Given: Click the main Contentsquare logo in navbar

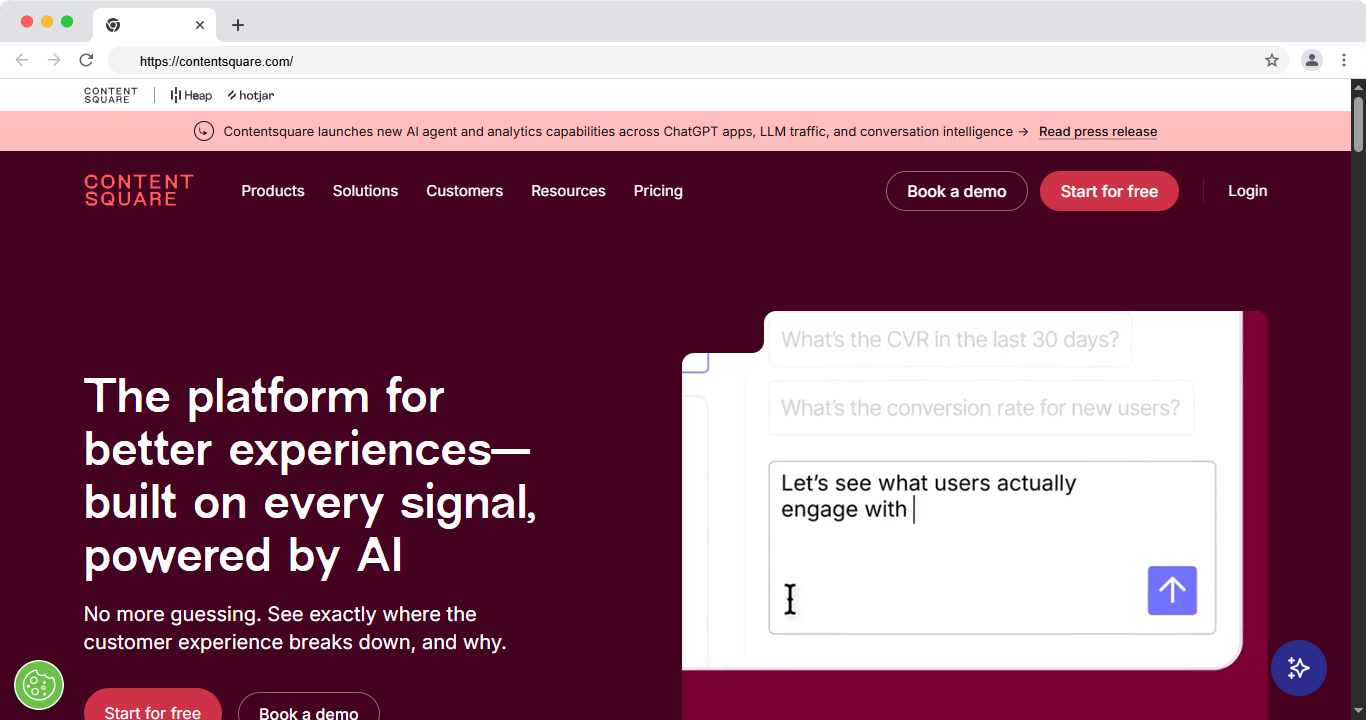Looking at the screenshot, I should pos(139,190).
